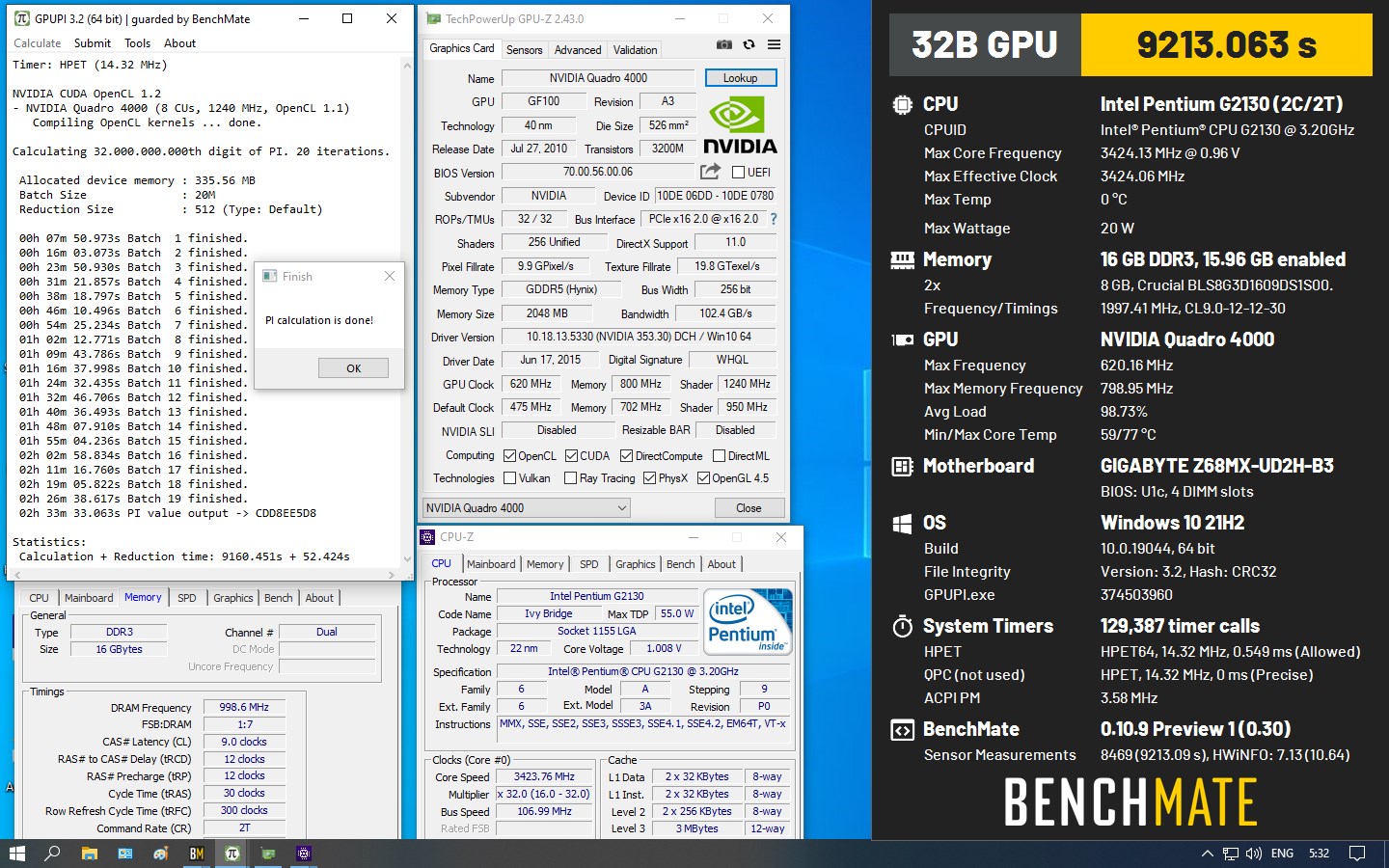Screen dimensions: 1389x868
Task: Click the Bus Interface question mark icon
Action: (x=774, y=219)
